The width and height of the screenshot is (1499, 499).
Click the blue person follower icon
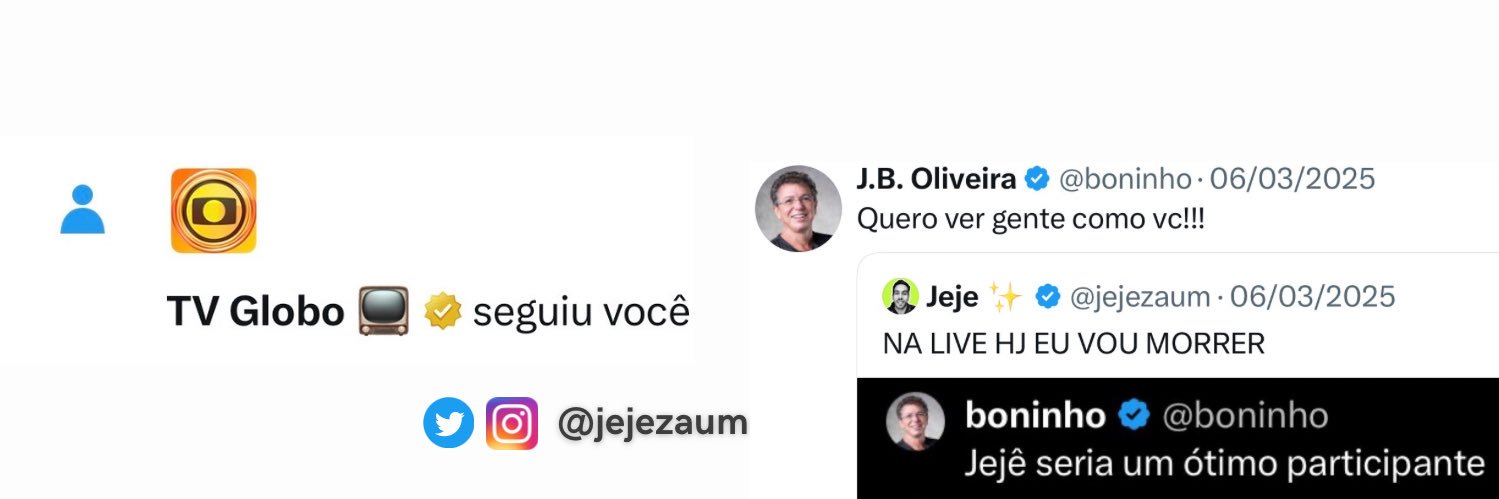click(x=82, y=209)
